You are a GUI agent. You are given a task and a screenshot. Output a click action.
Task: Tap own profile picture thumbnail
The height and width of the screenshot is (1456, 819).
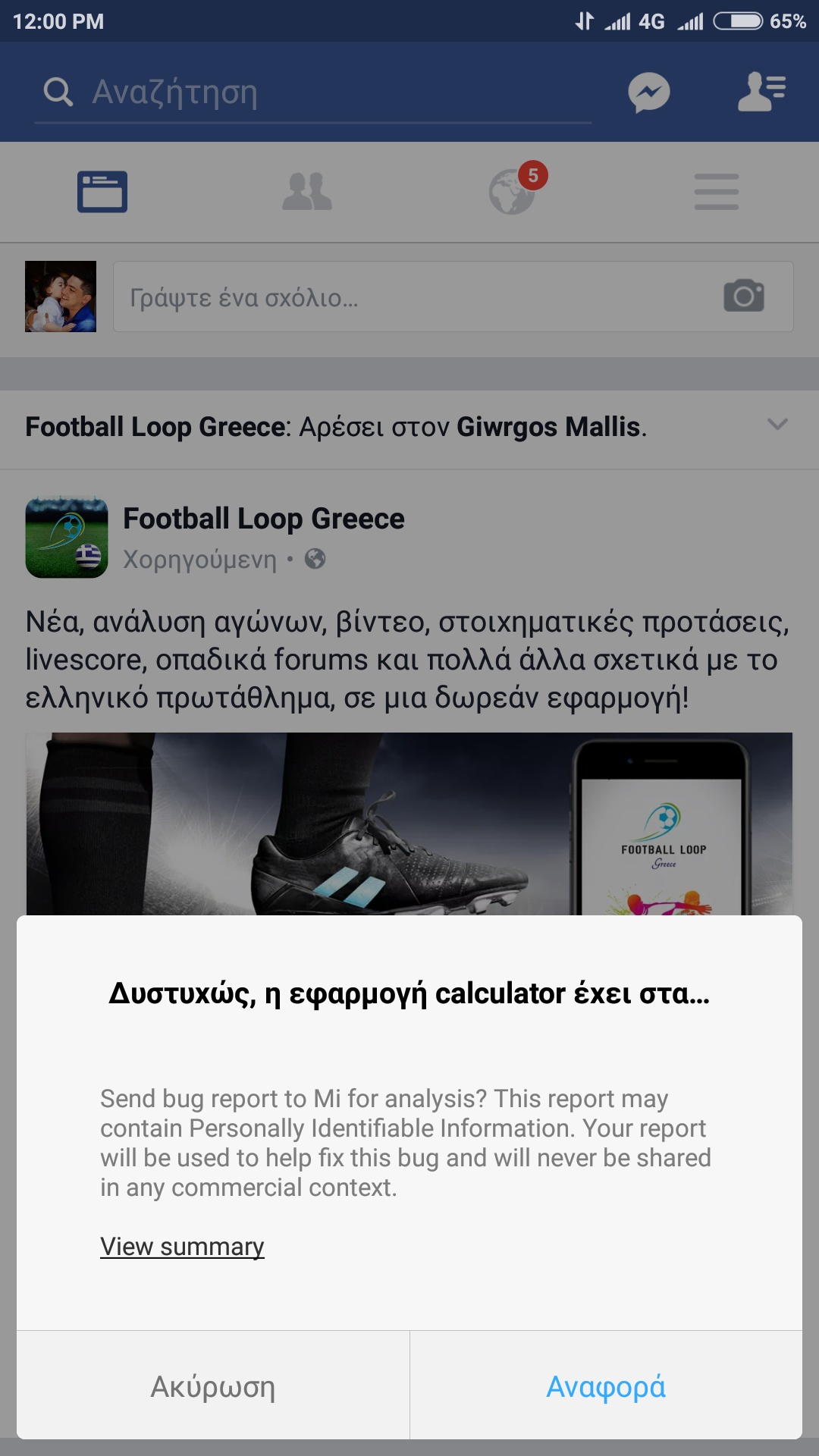[61, 297]
